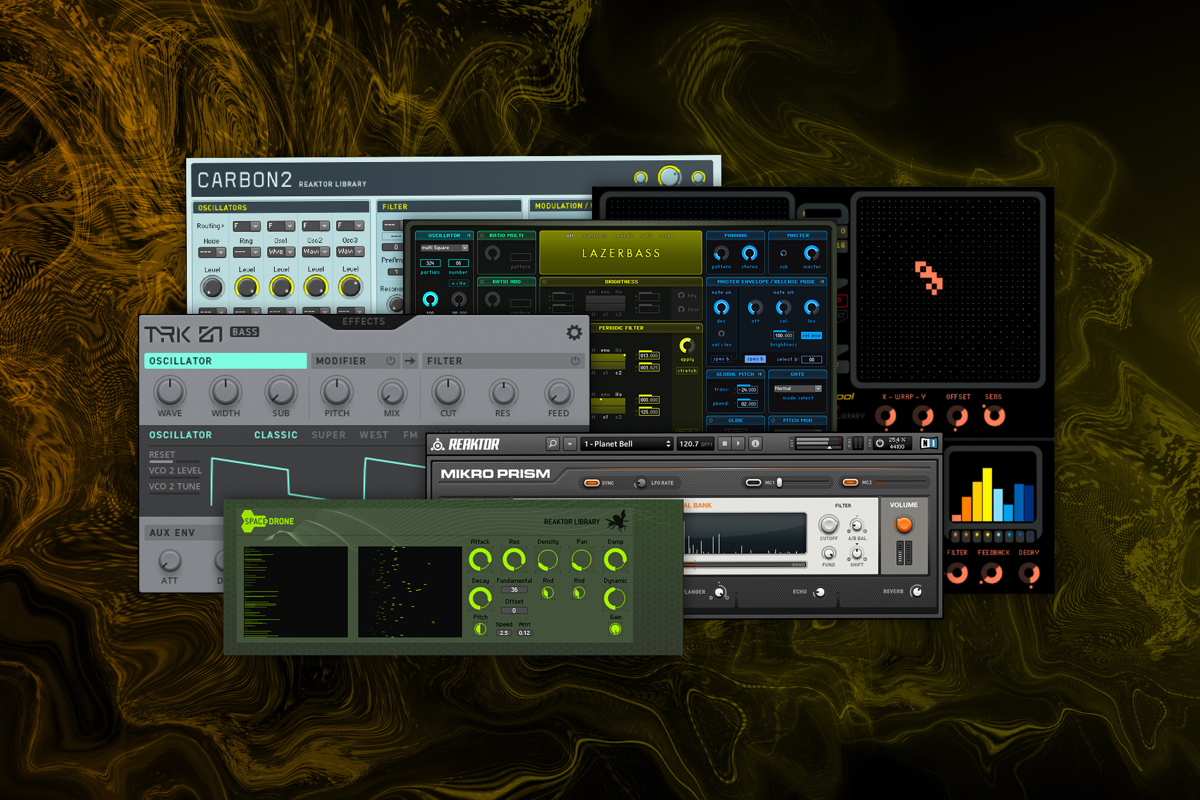Screen dimensions: 1200x800
Task: Click the TRK-01 WAVE knob
Action: 170,391
